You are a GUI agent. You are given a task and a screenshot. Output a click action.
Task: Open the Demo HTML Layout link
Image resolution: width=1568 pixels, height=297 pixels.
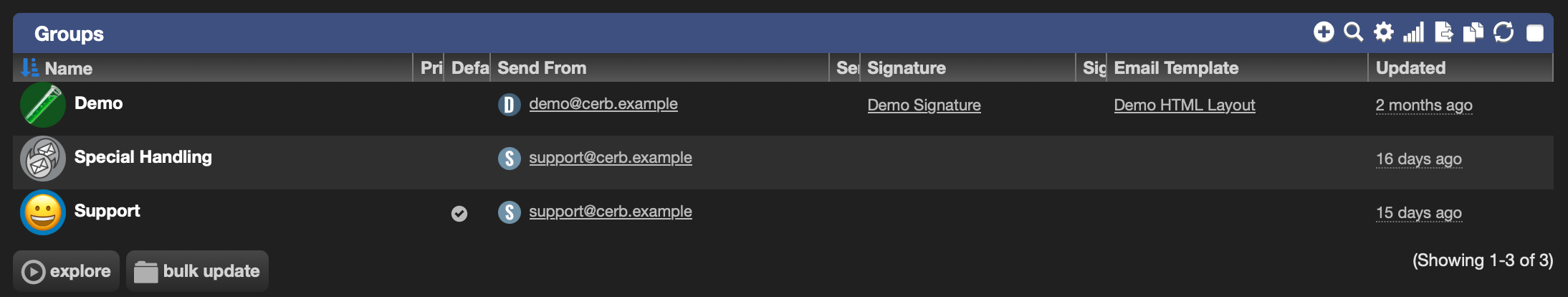pyautogui.click(x=1184, y=105)
